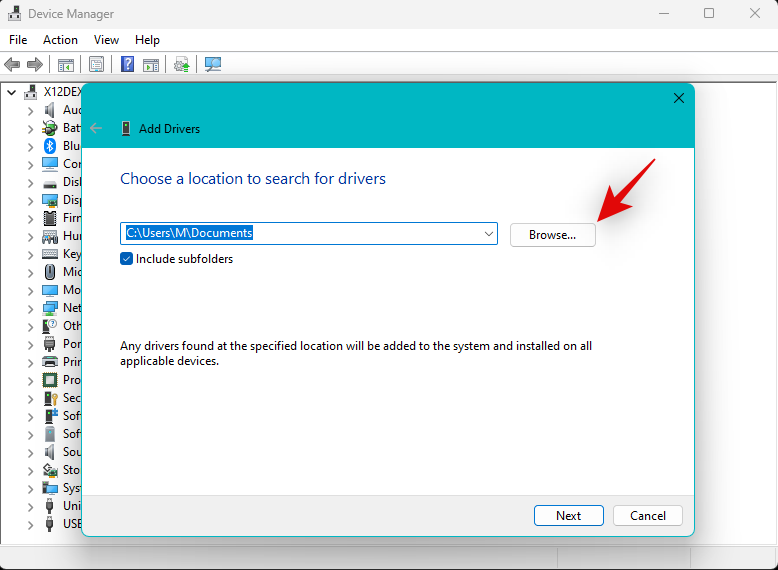This screenshot has height=570, width=778.
Task: Select the unknown device icon of the Oth row
Action: (x=50, y=326)
